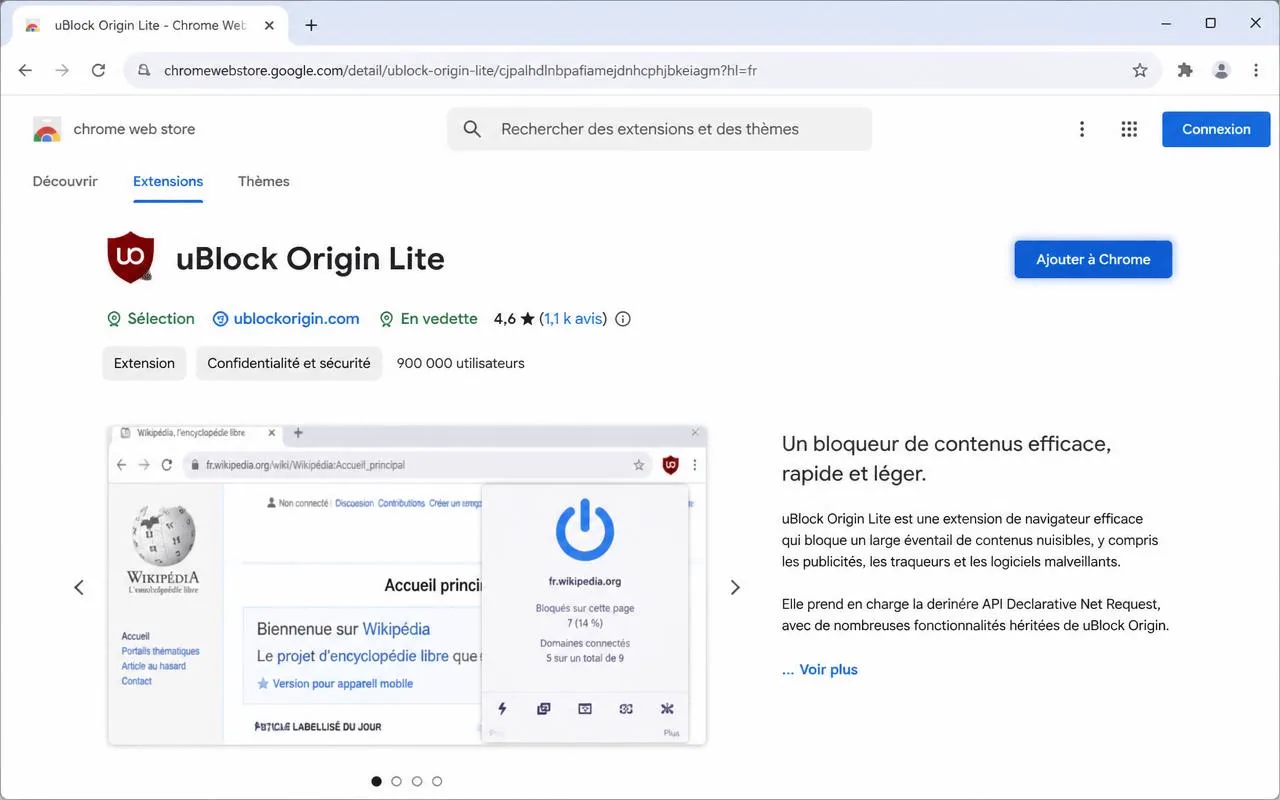Minimize the browser window

click(x=1166, y=23)
